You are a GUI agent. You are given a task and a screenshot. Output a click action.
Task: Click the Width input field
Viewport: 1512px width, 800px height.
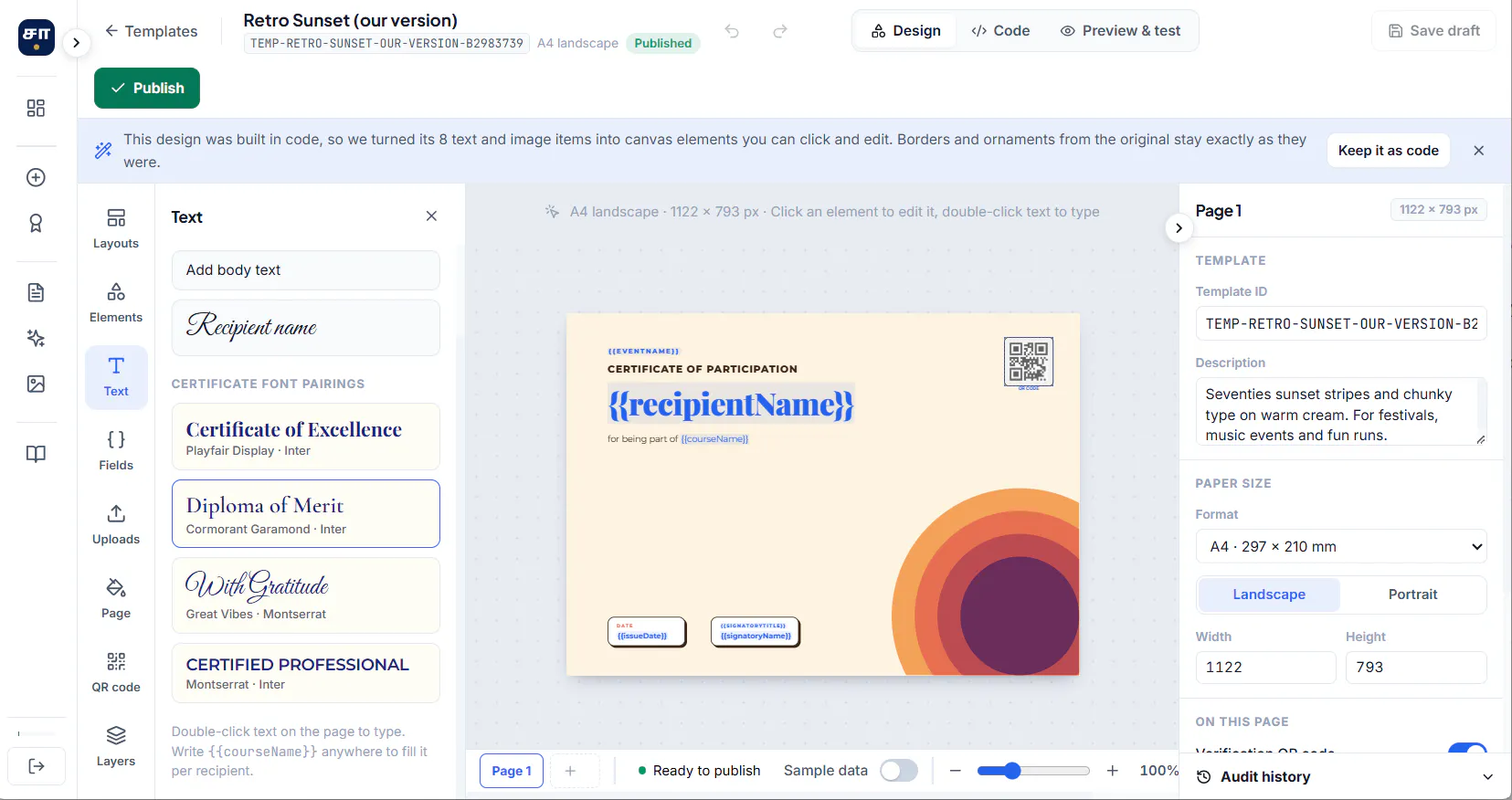point(1265,668)
